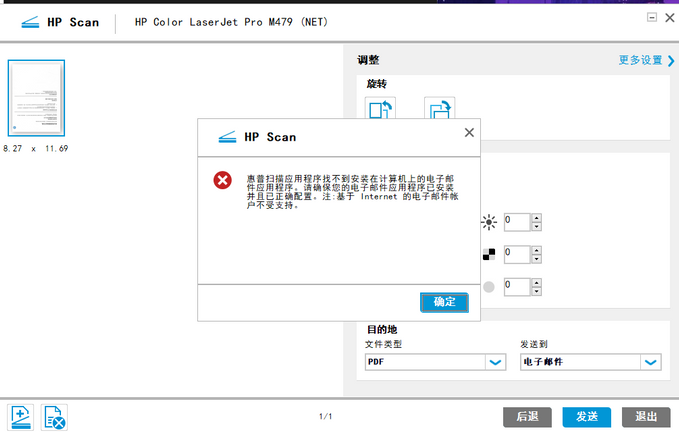679x432 pixels.
Task: Click inside the contrast value field
Action: [x=517, y=255]
